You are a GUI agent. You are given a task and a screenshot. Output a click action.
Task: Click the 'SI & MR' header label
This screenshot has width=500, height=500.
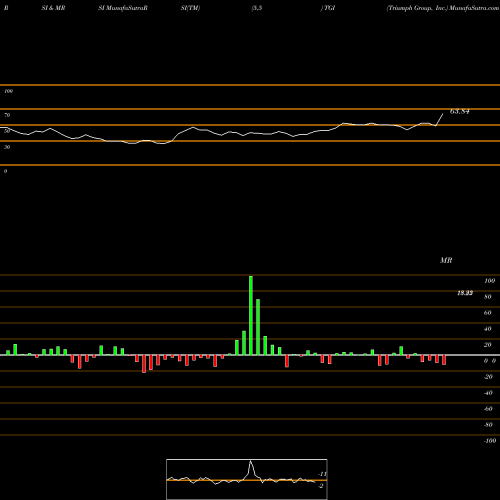pyautogui.click(x=53, y=8)
